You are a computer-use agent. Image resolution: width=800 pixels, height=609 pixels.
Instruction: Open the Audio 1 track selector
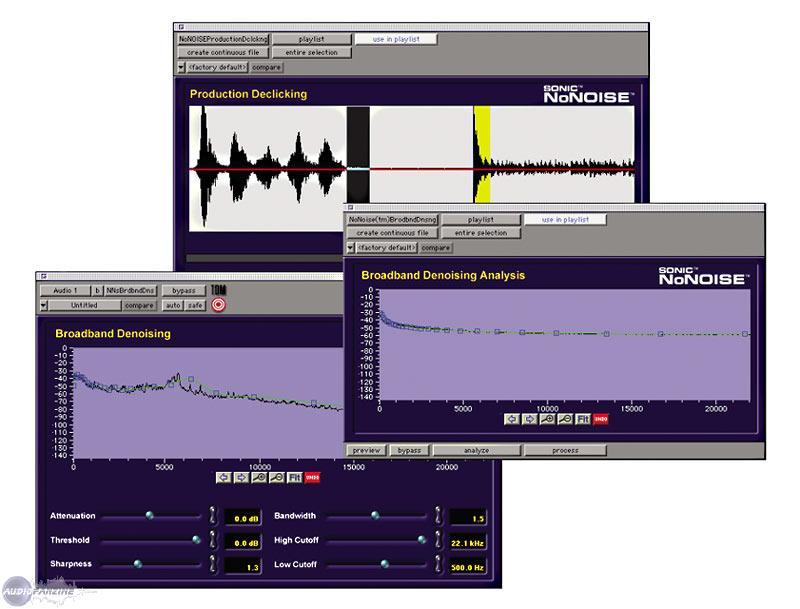coord(64,291)
